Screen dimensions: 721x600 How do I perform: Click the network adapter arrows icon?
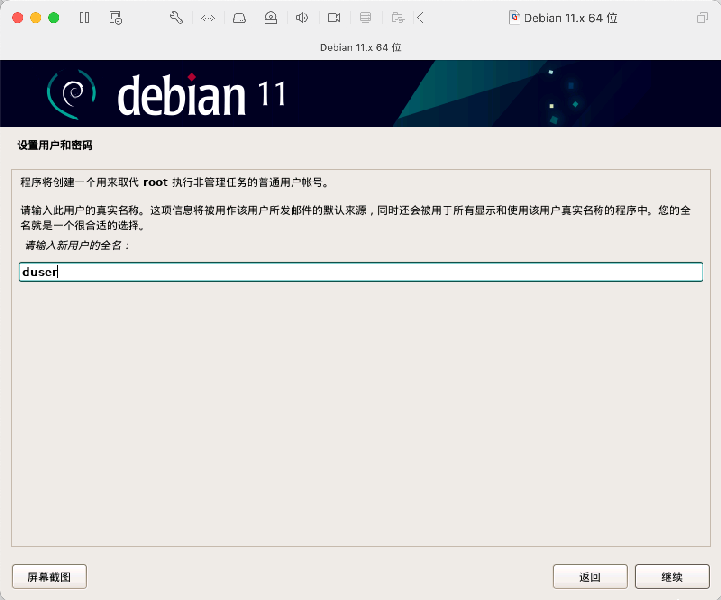[208, 18]
